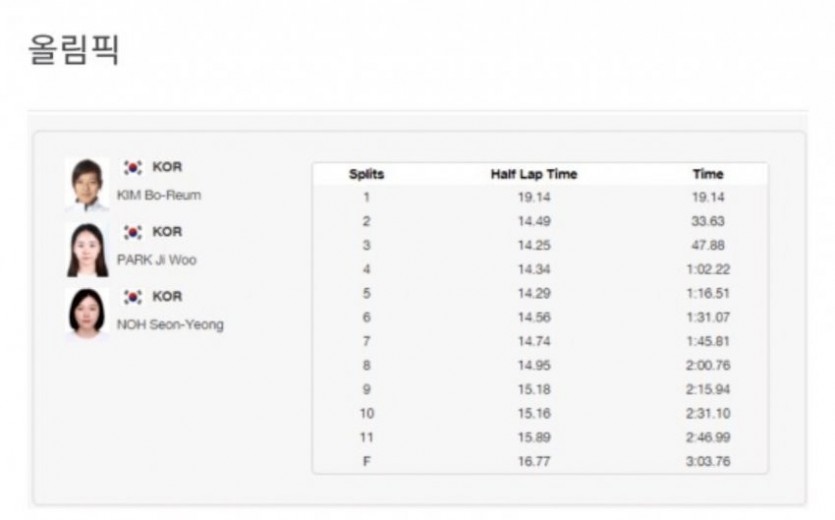Click the KOR label above KIM Bo-Reum
The image size is (835, 520).
[167, 167]
